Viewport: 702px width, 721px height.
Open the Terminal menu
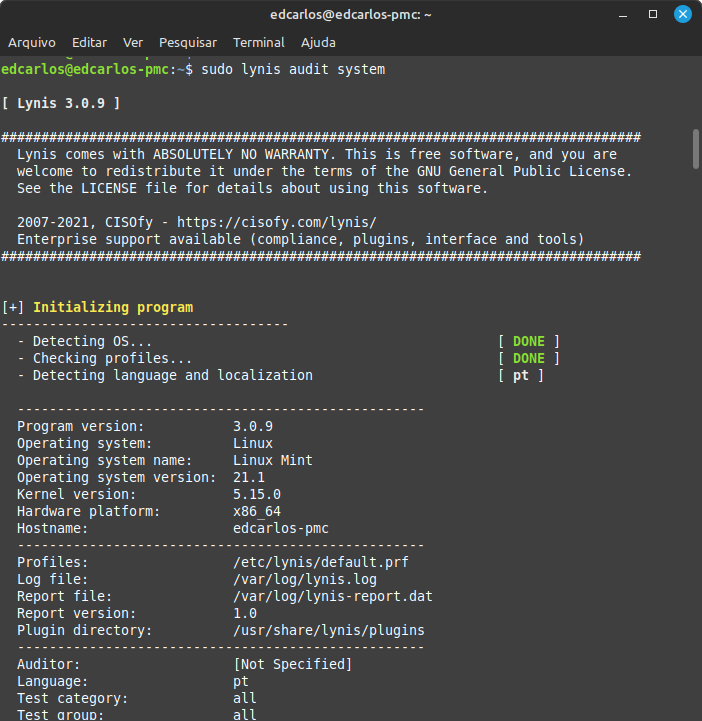259,43
